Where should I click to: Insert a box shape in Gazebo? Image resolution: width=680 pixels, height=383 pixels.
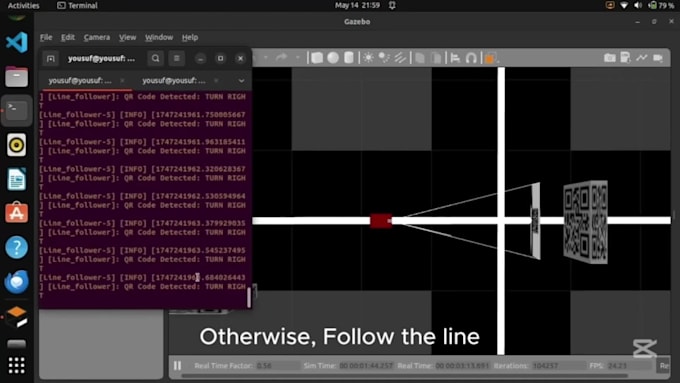(x=317, y=58)
